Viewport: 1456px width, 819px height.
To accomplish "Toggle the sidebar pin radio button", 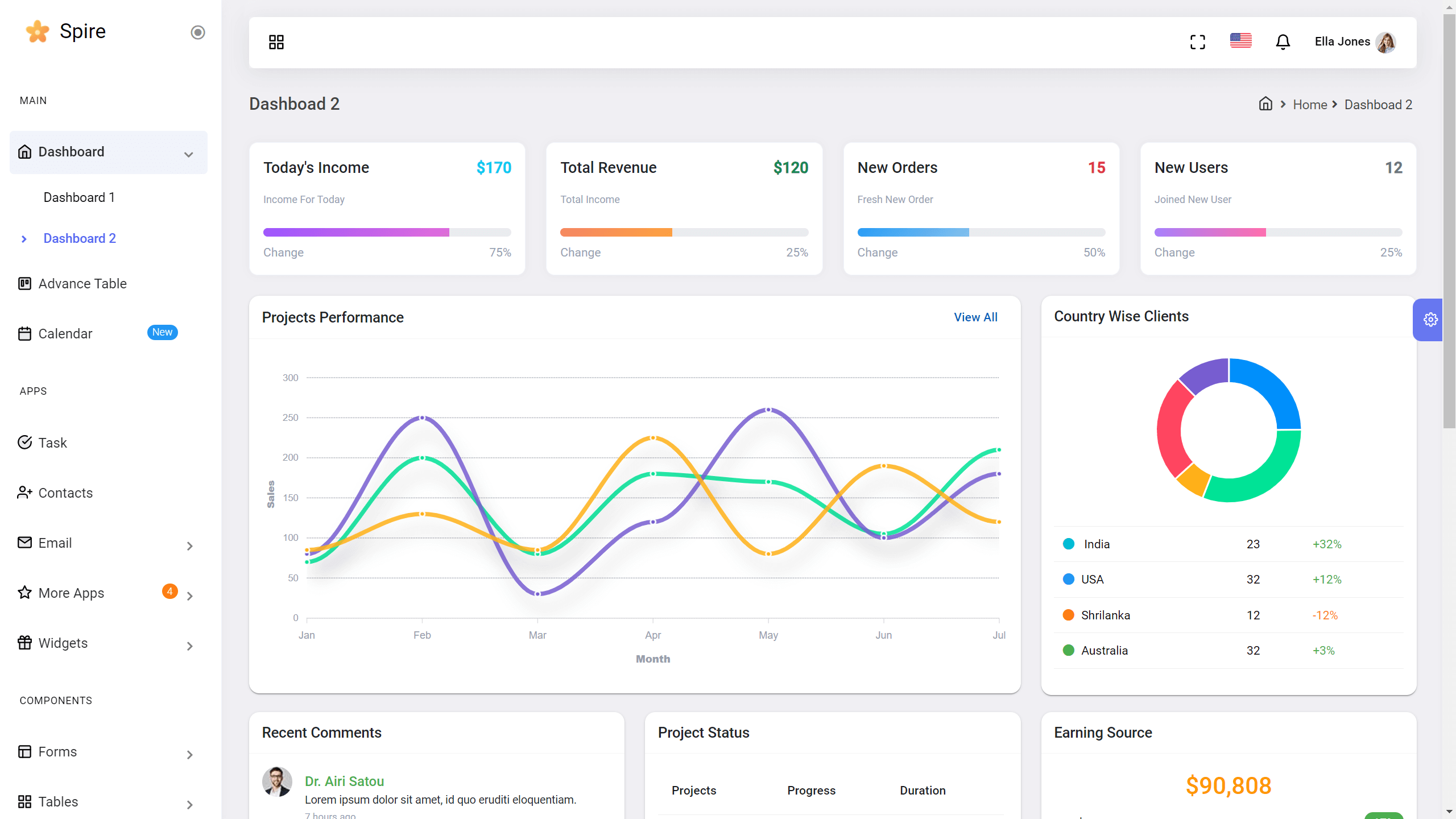I will click(197, 32).
